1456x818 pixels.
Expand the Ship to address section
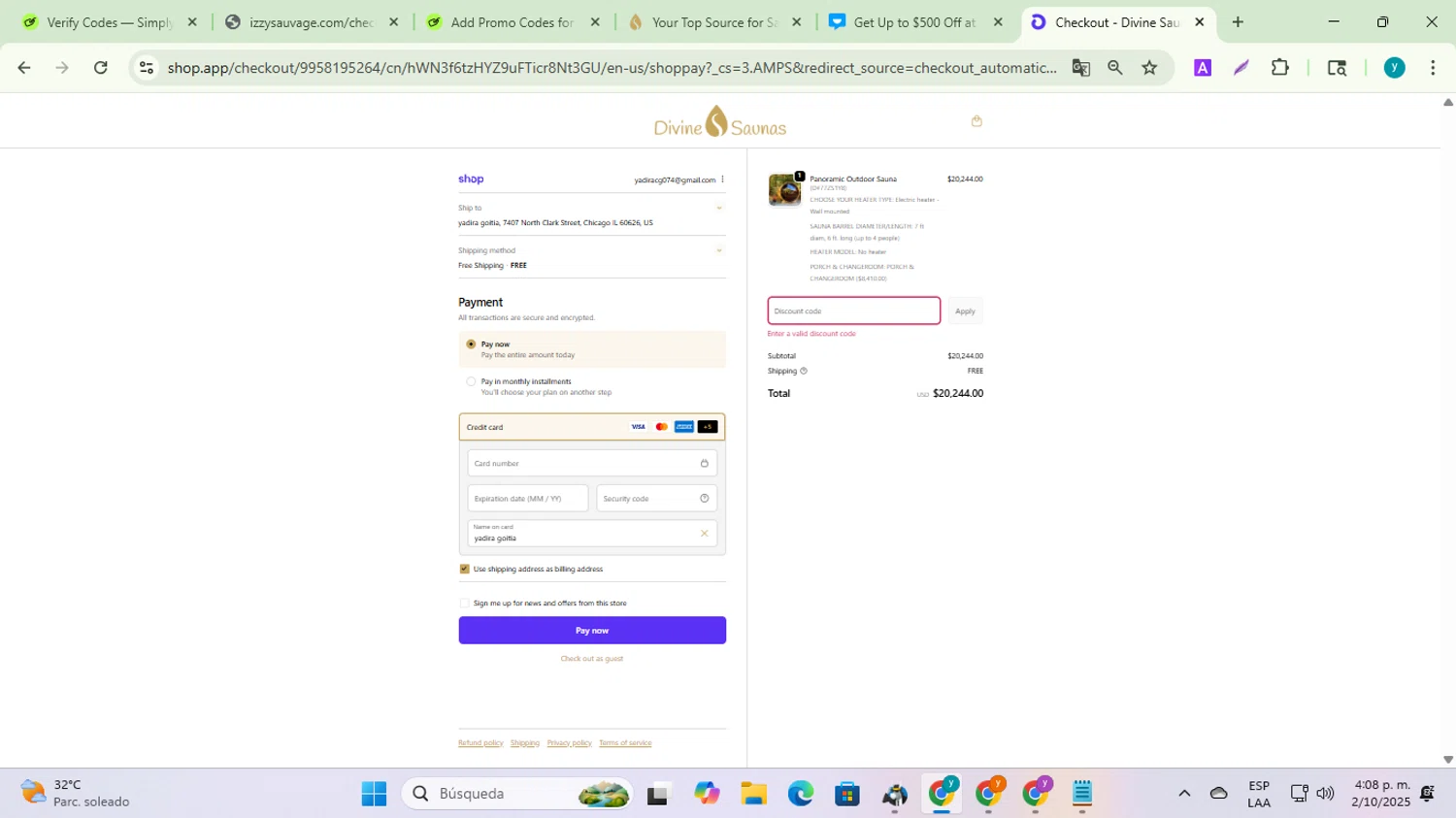coord(719,208)
